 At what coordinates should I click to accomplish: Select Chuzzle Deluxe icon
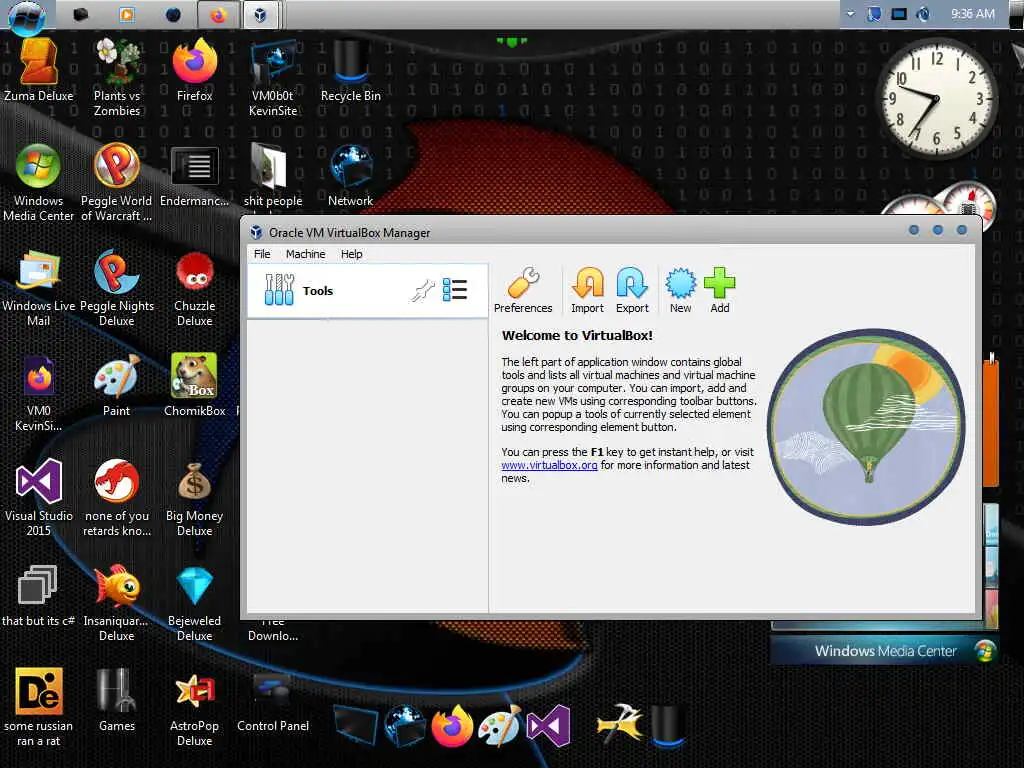pyautogui.click(x=195, y=288)
